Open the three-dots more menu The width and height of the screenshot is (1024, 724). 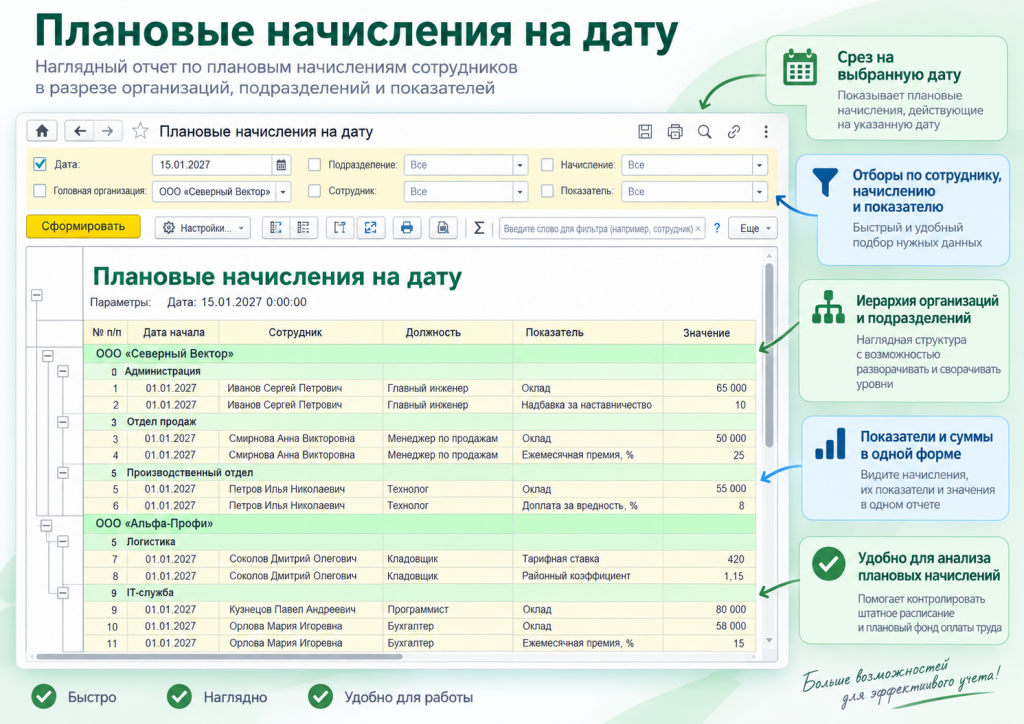tap(765, 132)
